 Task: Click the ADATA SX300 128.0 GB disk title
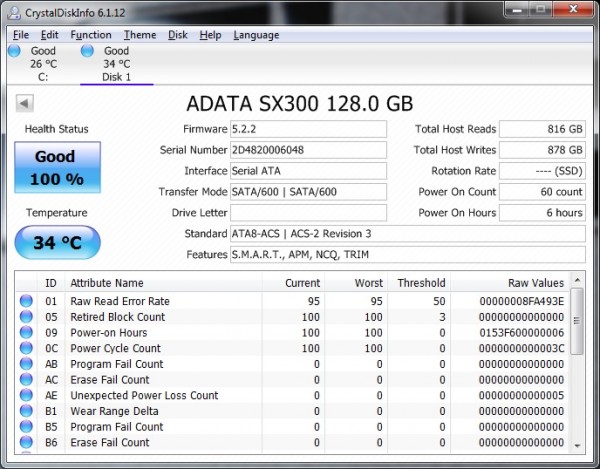click(300, 103)
